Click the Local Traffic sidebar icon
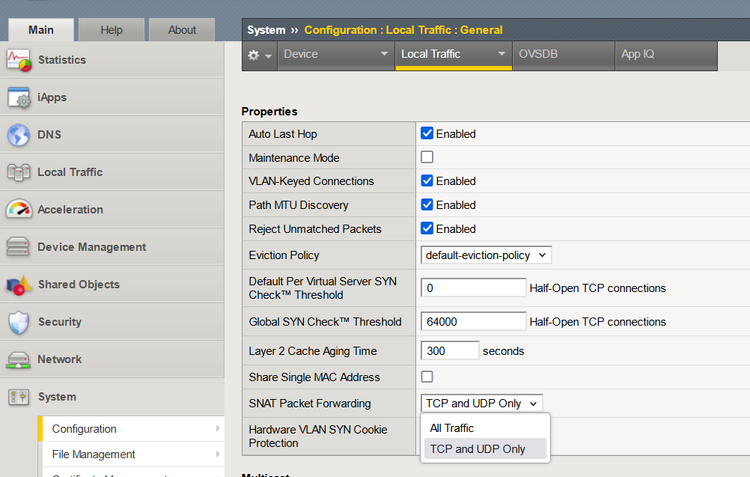The height and width of the screenshot is (477, 750). pos(19,172)
